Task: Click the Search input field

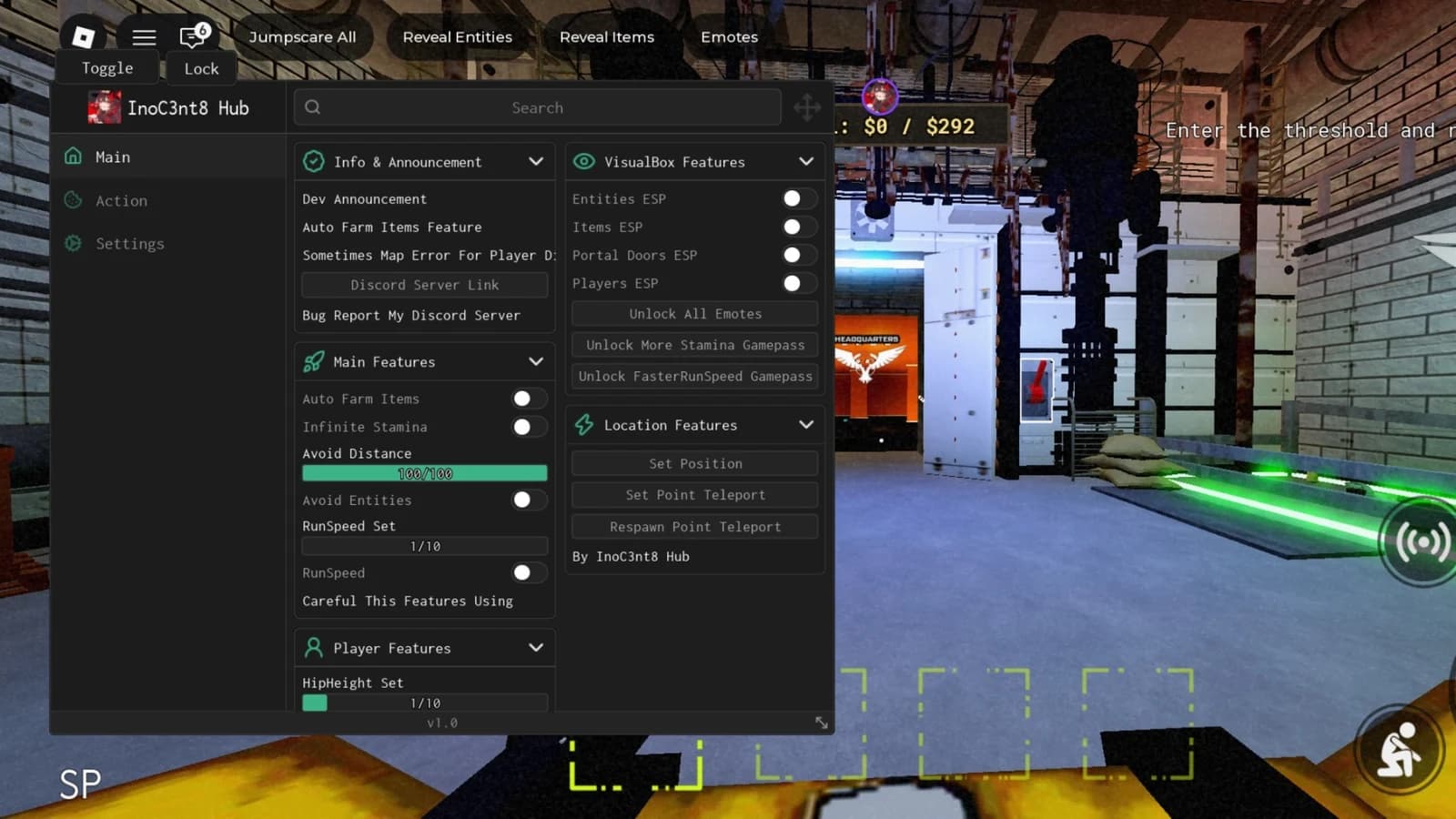Action: tap(537, 107)
